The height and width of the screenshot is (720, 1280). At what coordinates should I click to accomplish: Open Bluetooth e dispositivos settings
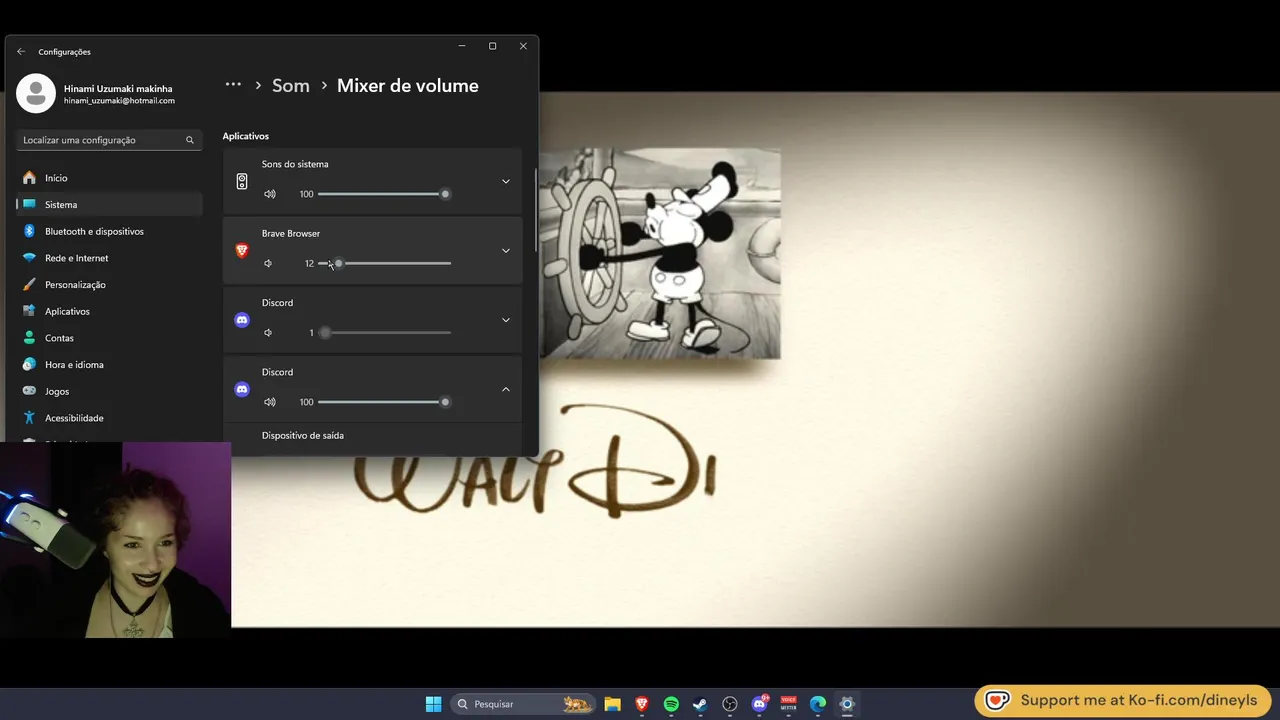point(109,231)
